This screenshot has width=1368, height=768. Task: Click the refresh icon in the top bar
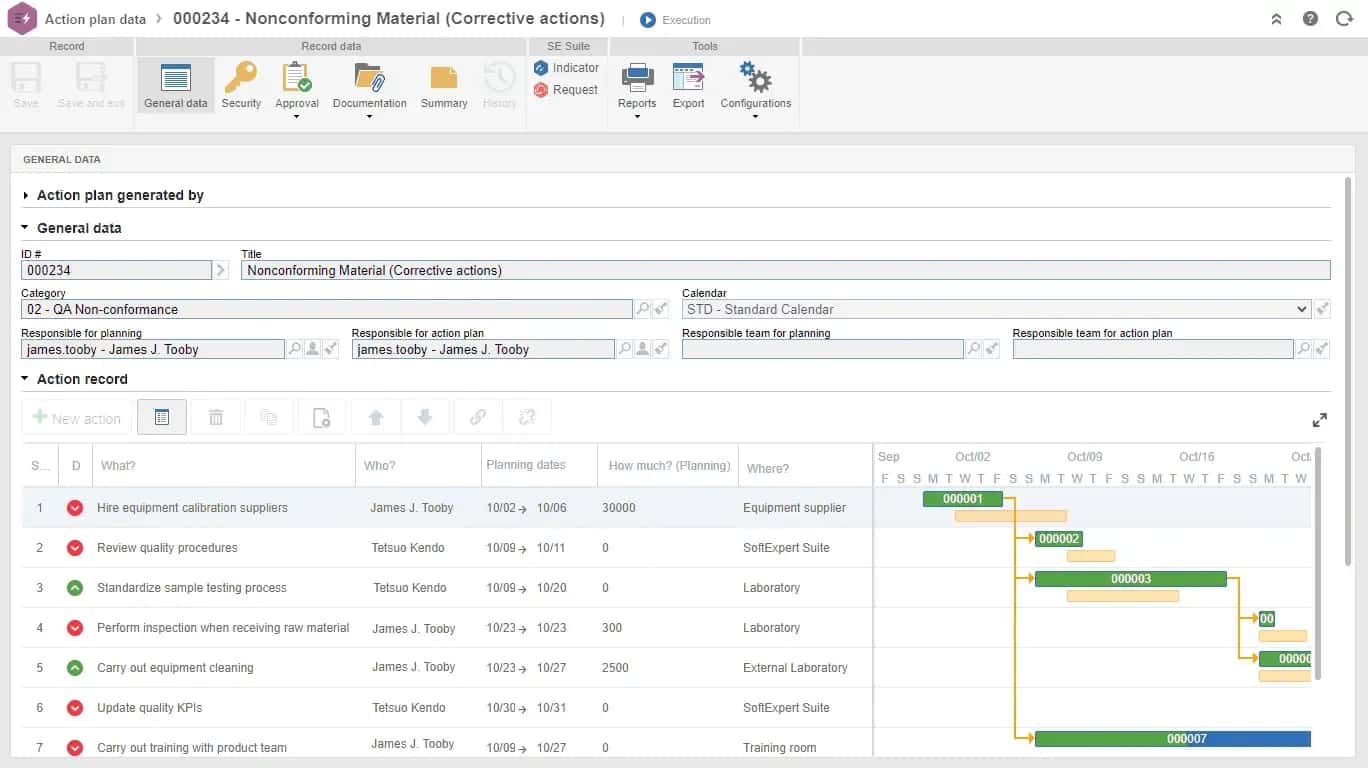coord(1344,19)
